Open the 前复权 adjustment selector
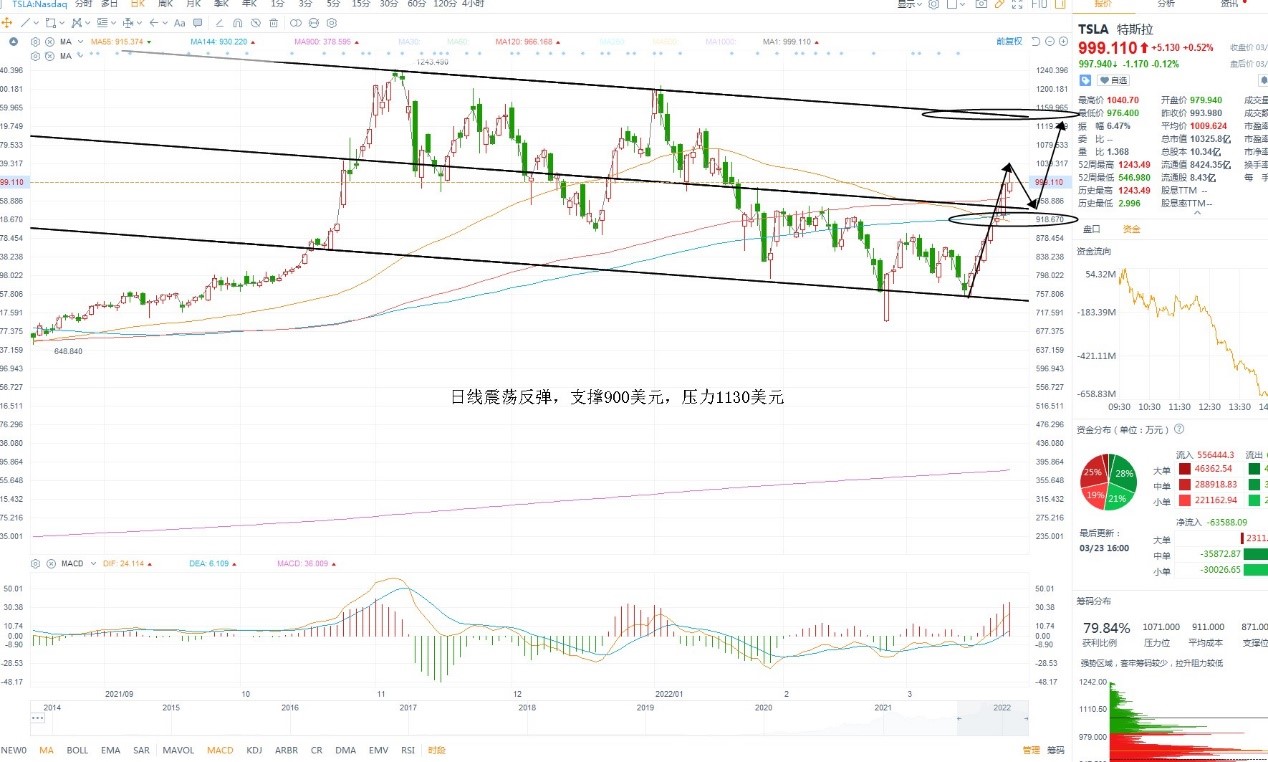This screenshot has width=1268, height=762. pos(1009,41)
